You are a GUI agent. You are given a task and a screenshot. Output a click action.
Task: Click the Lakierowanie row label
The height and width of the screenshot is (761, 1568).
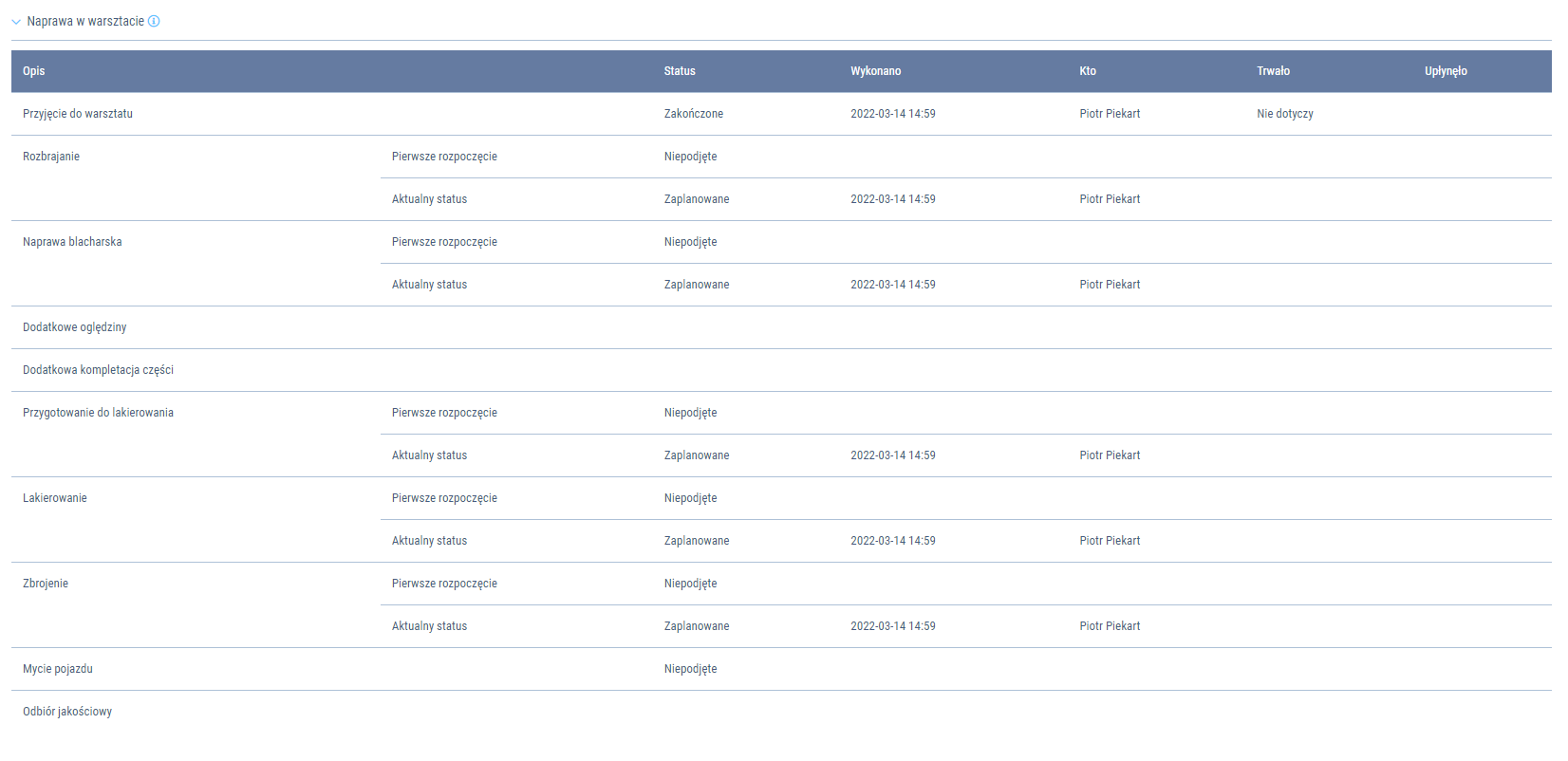tap(55, 498)
